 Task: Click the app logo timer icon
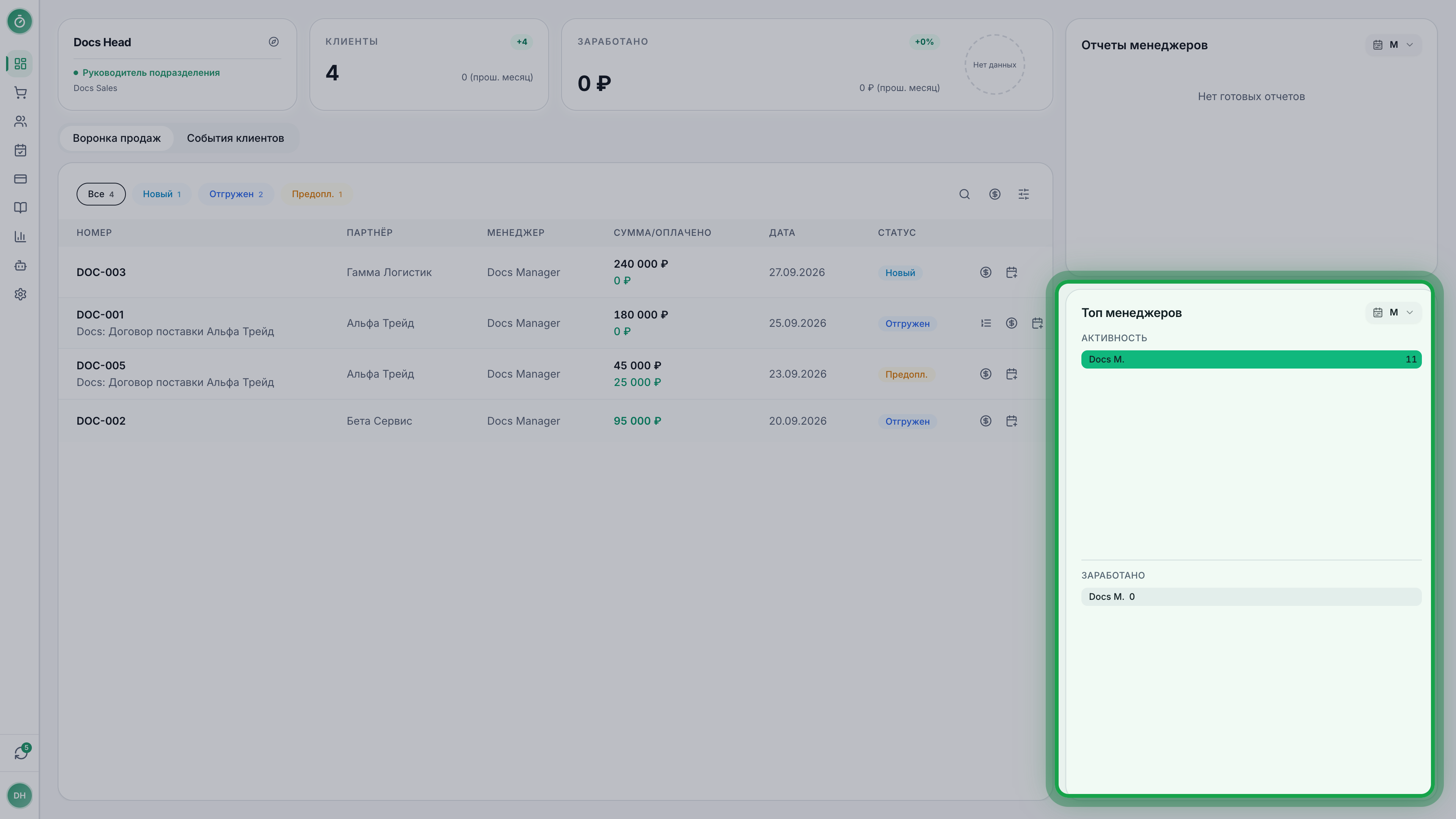20,22
